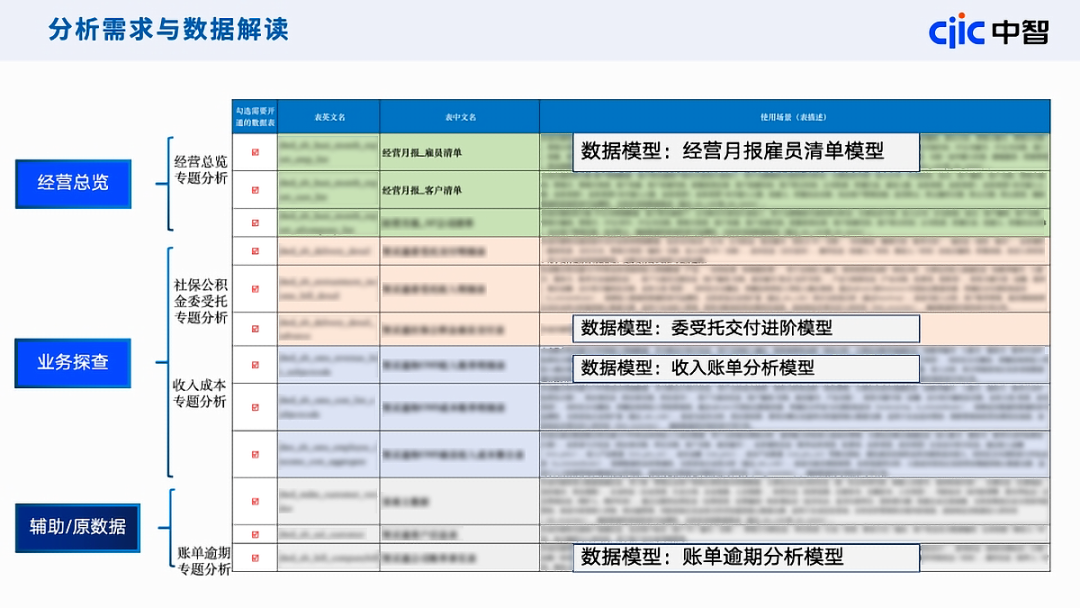Select the red check icon in the final 账单逾期 row

click(255, 558)
